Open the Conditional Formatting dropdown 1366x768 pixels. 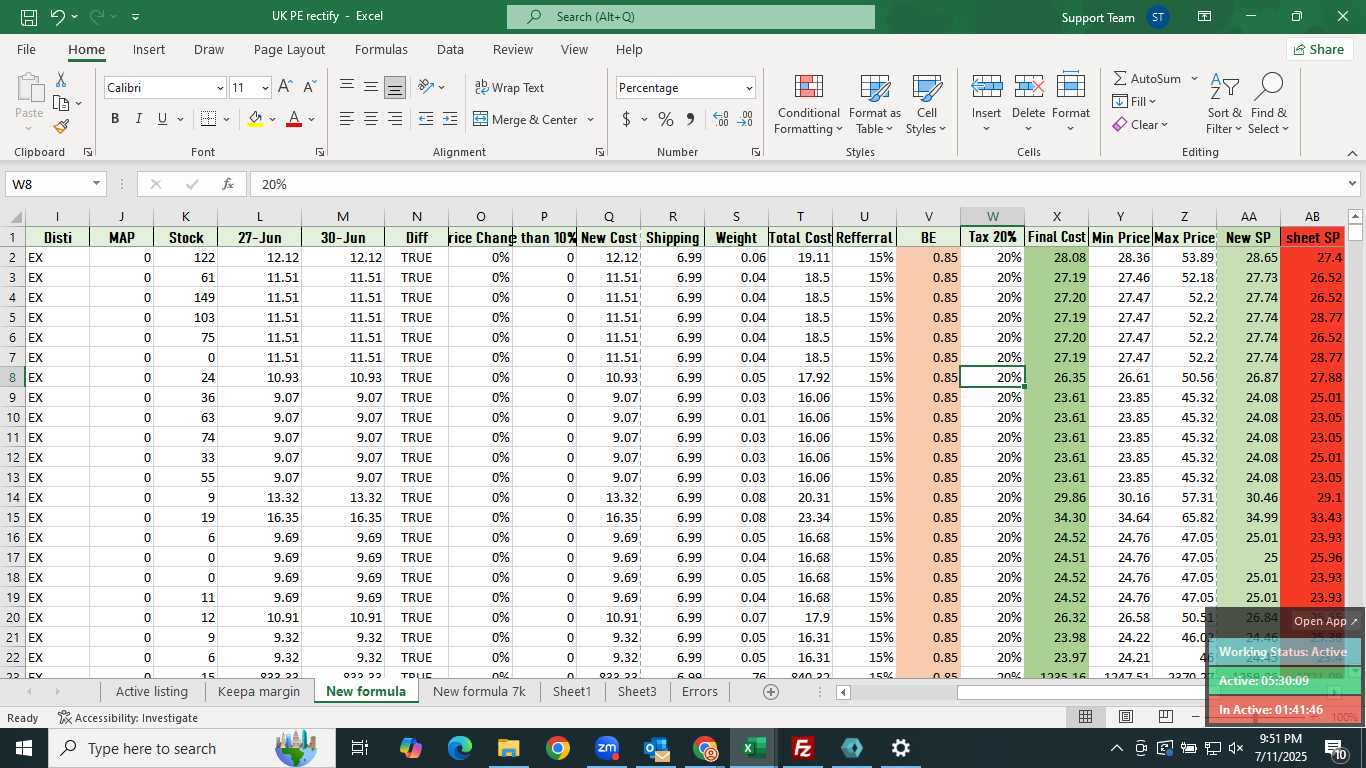(808, 103)
